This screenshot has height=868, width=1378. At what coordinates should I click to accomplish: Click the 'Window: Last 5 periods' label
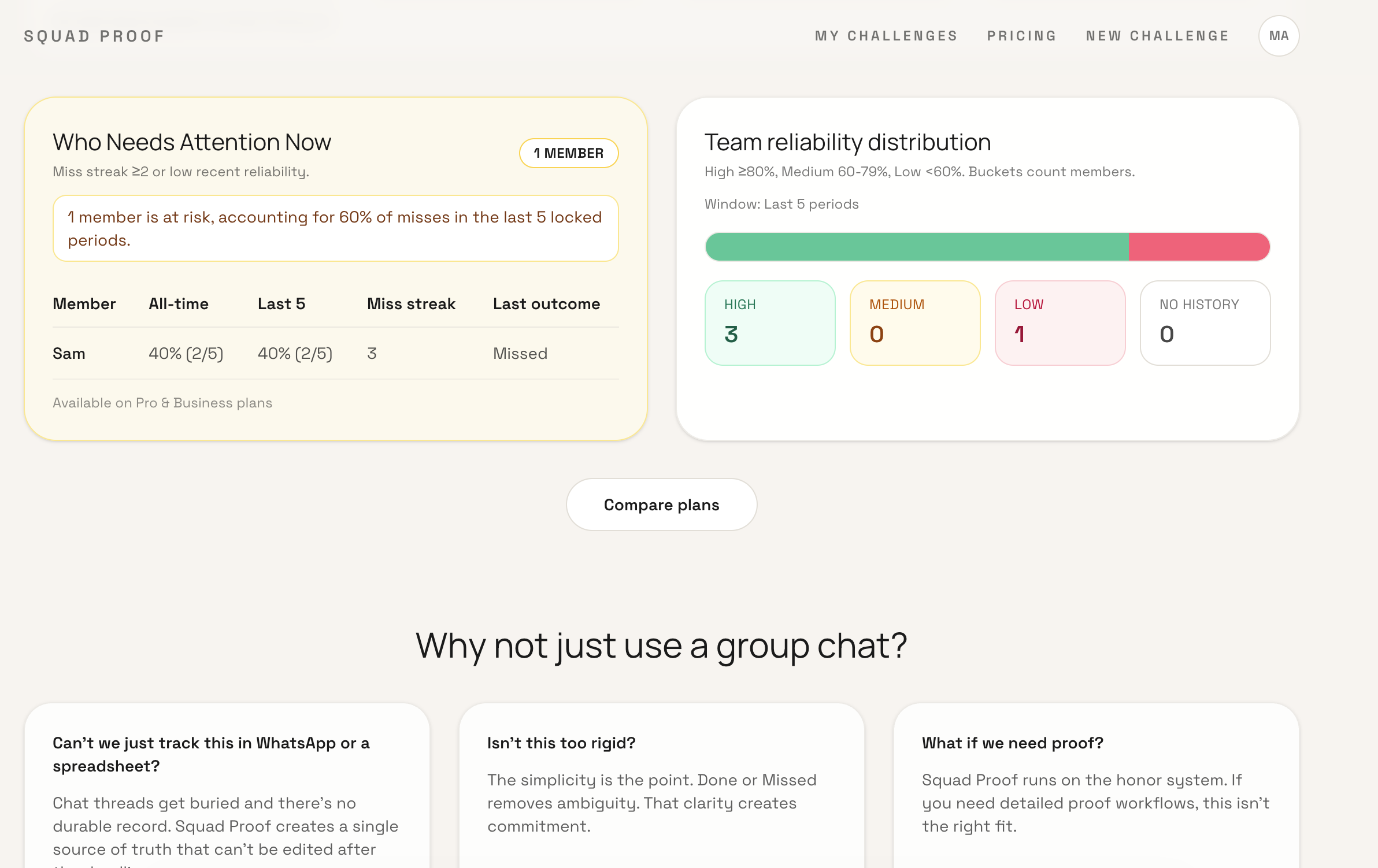click(x=781, y=203)
